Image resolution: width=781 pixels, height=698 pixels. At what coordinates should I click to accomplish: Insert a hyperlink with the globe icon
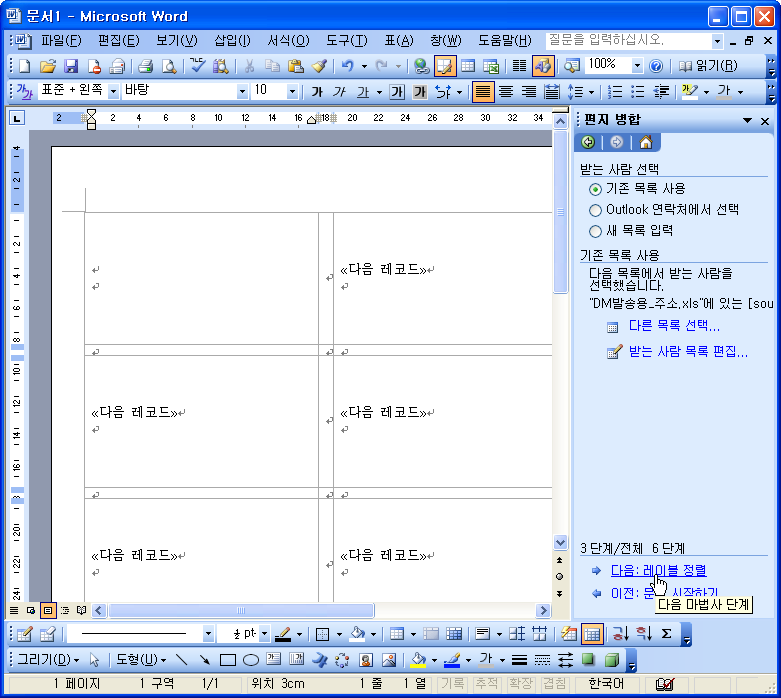[421, 66]
